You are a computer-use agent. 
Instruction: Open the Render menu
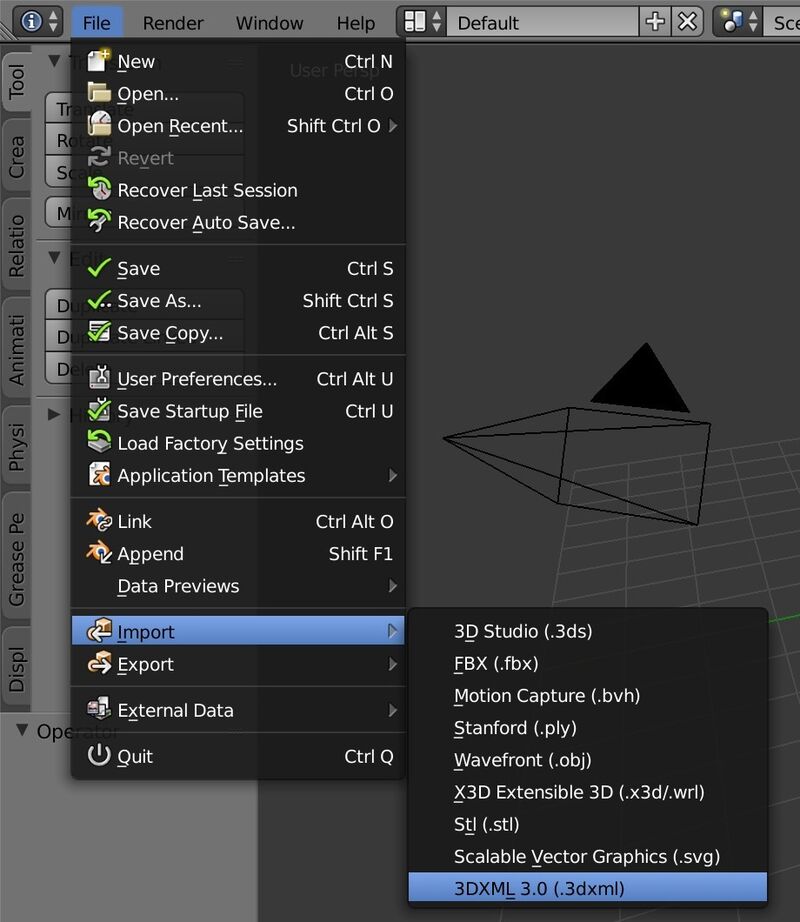click(173, 22)
